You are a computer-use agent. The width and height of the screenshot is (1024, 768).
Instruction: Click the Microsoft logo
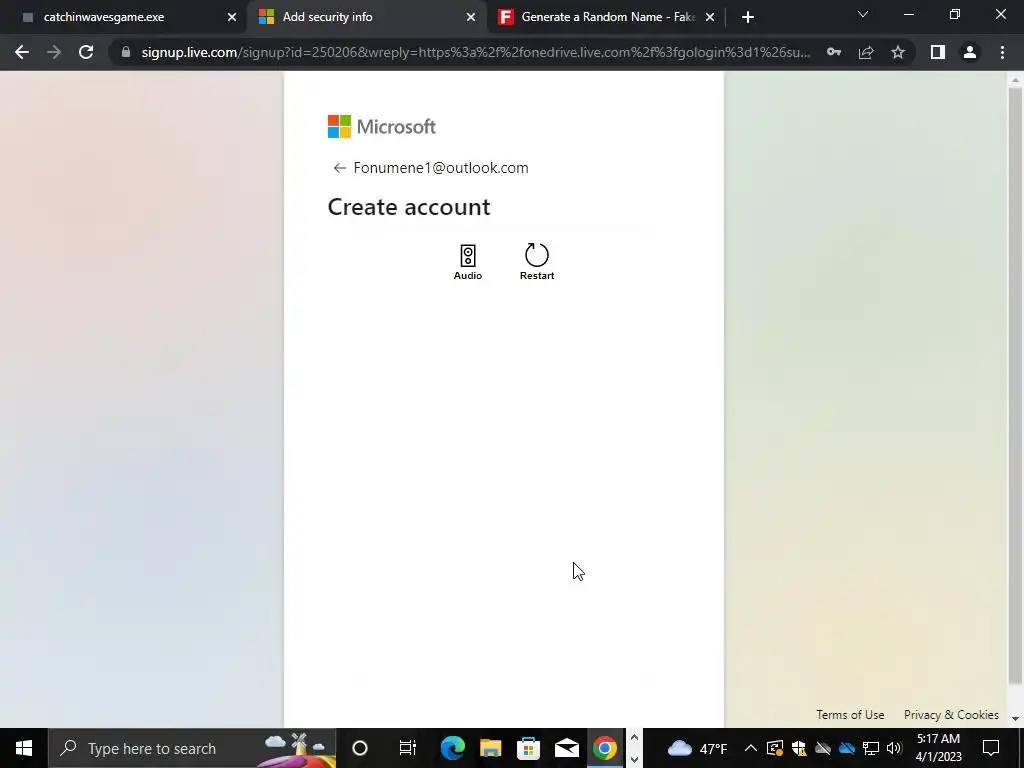point(381,127)
